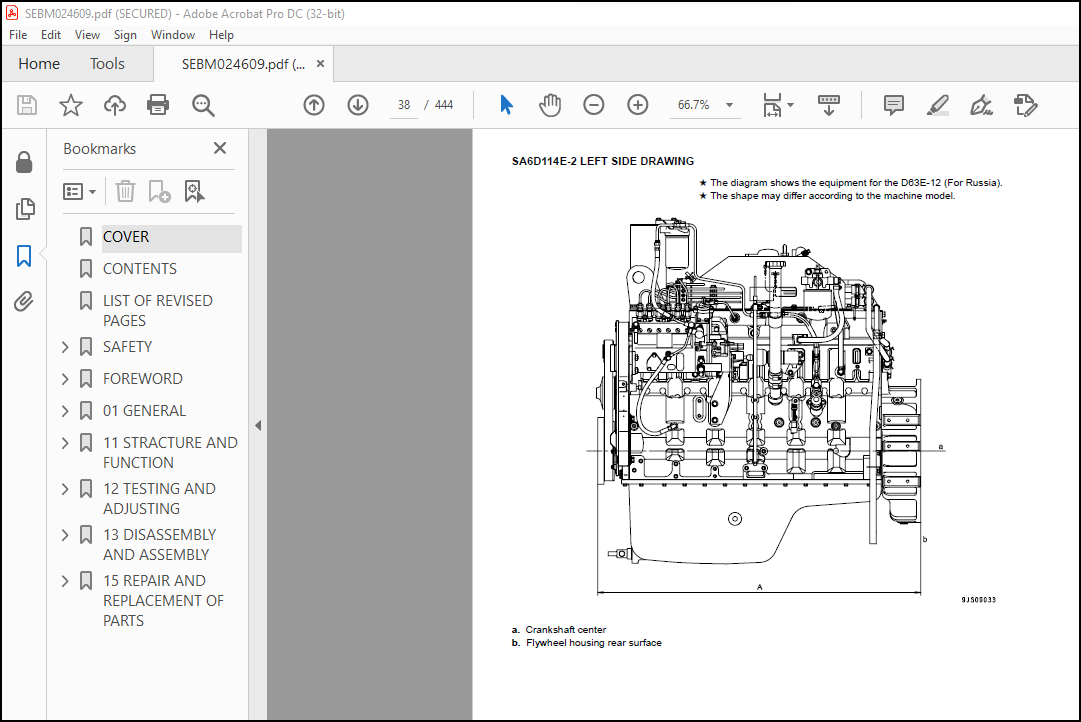Select the 01 GENERAL bookmark label
This screenshot has height=722, width=1081.
pyautogui.click(x=145, y=411)
